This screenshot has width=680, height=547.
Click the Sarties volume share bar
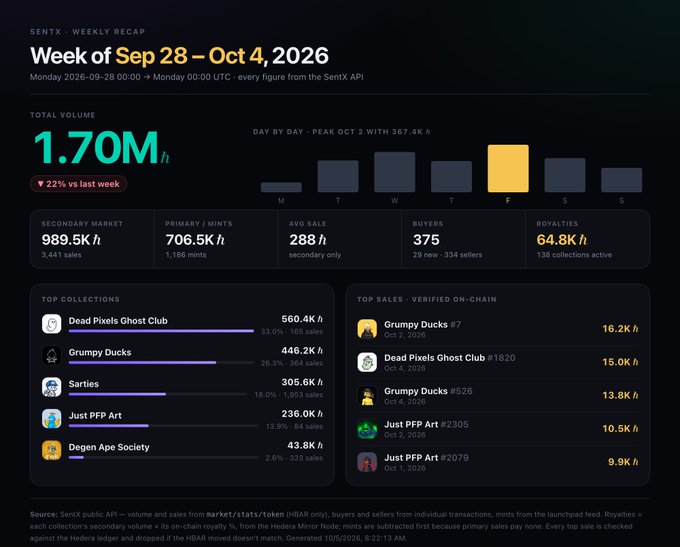[158, 394]
